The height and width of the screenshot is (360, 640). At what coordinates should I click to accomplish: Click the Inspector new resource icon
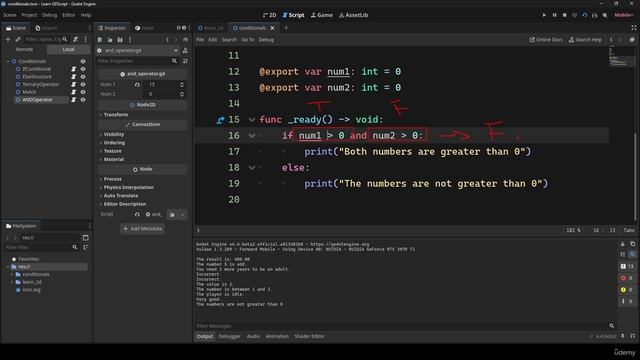pyautogui.click(x=100, y=40)
